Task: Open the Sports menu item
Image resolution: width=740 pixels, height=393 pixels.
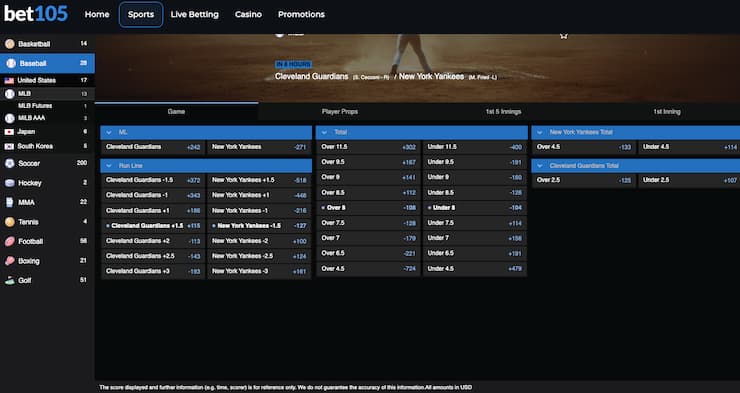Action: click(x=141, y=15)
